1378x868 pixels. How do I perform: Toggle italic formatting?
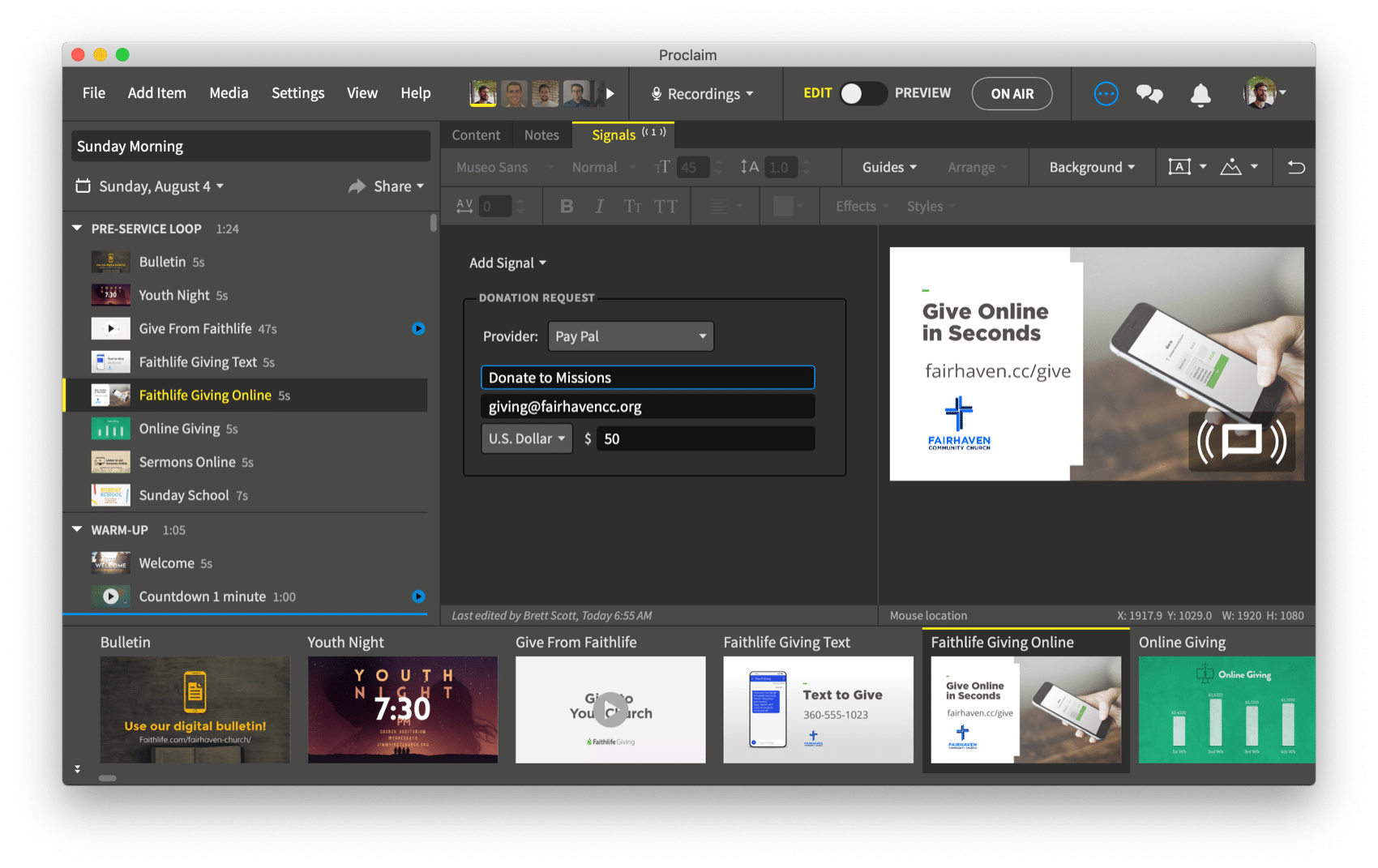[x=599, y=207]
